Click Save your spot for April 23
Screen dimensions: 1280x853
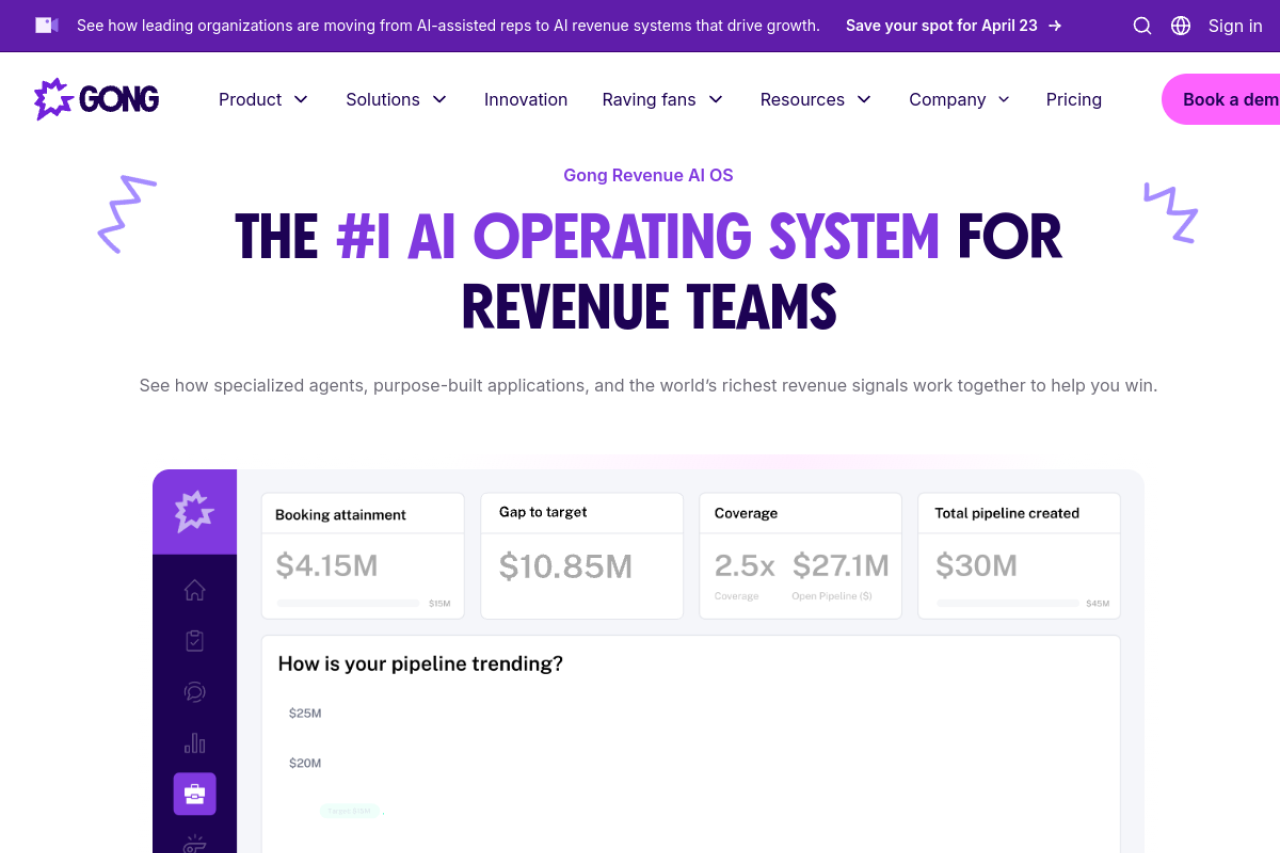tap(953, 26)
